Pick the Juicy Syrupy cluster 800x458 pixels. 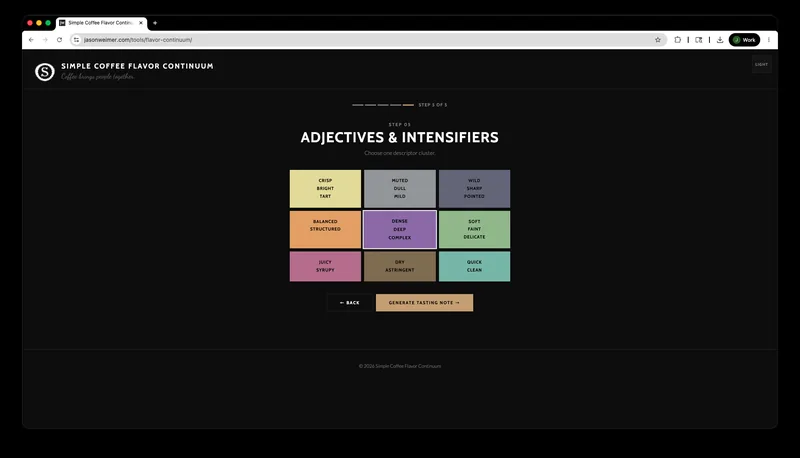point(325,266)
